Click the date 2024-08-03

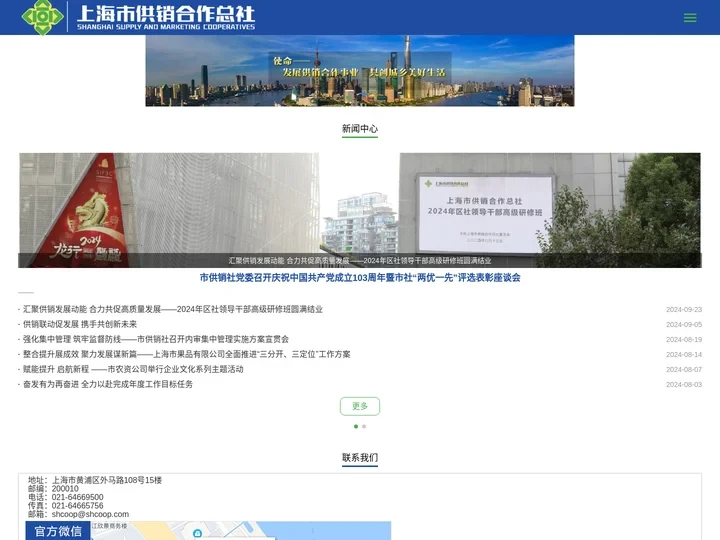684,385
